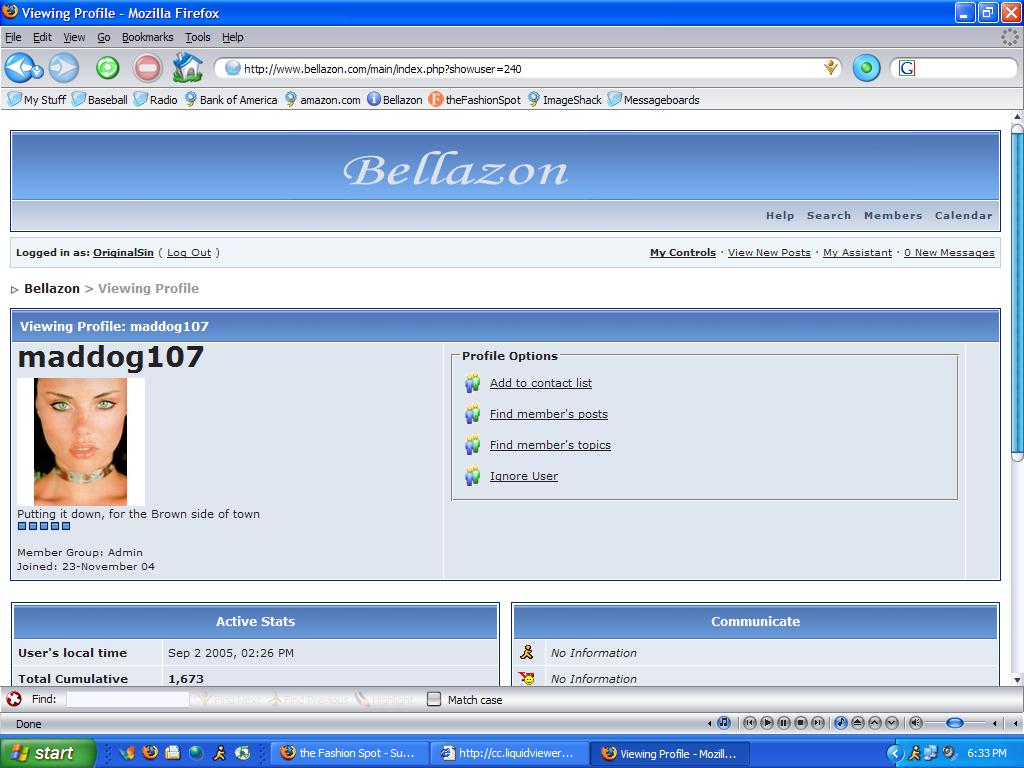Screen dimensions: 1024x768
Task: Click the Log Out link
Action: 189,253
